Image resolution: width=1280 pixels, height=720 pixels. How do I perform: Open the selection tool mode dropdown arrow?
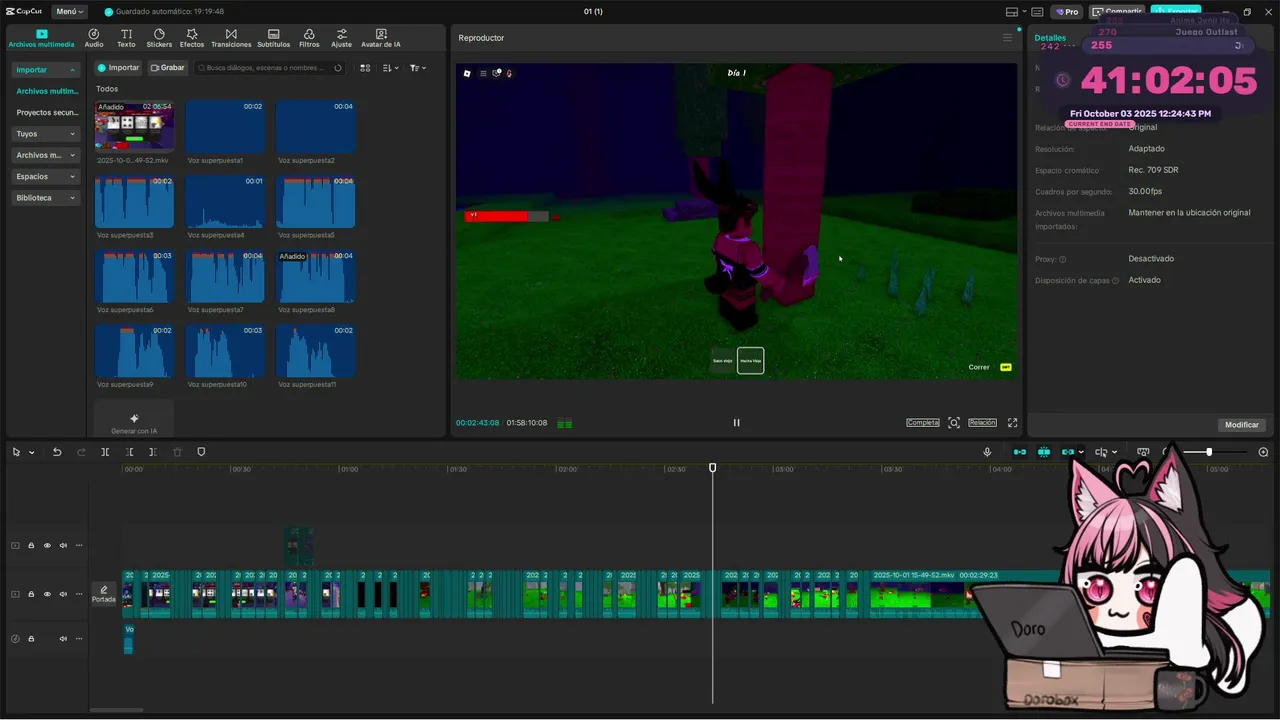click(x=32, y=452)
